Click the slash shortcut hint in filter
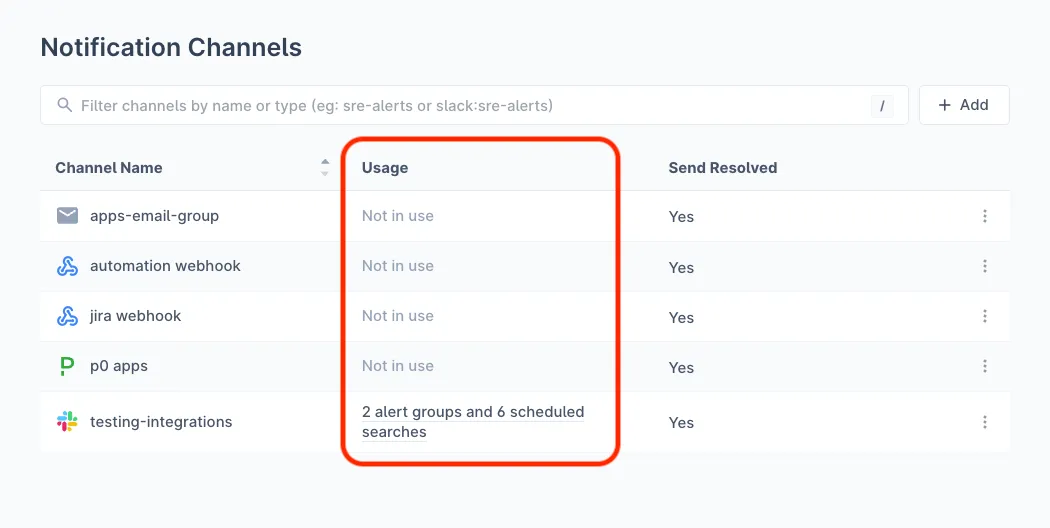Viewport: 1050px width, 528px height. (x=882, y=105)
